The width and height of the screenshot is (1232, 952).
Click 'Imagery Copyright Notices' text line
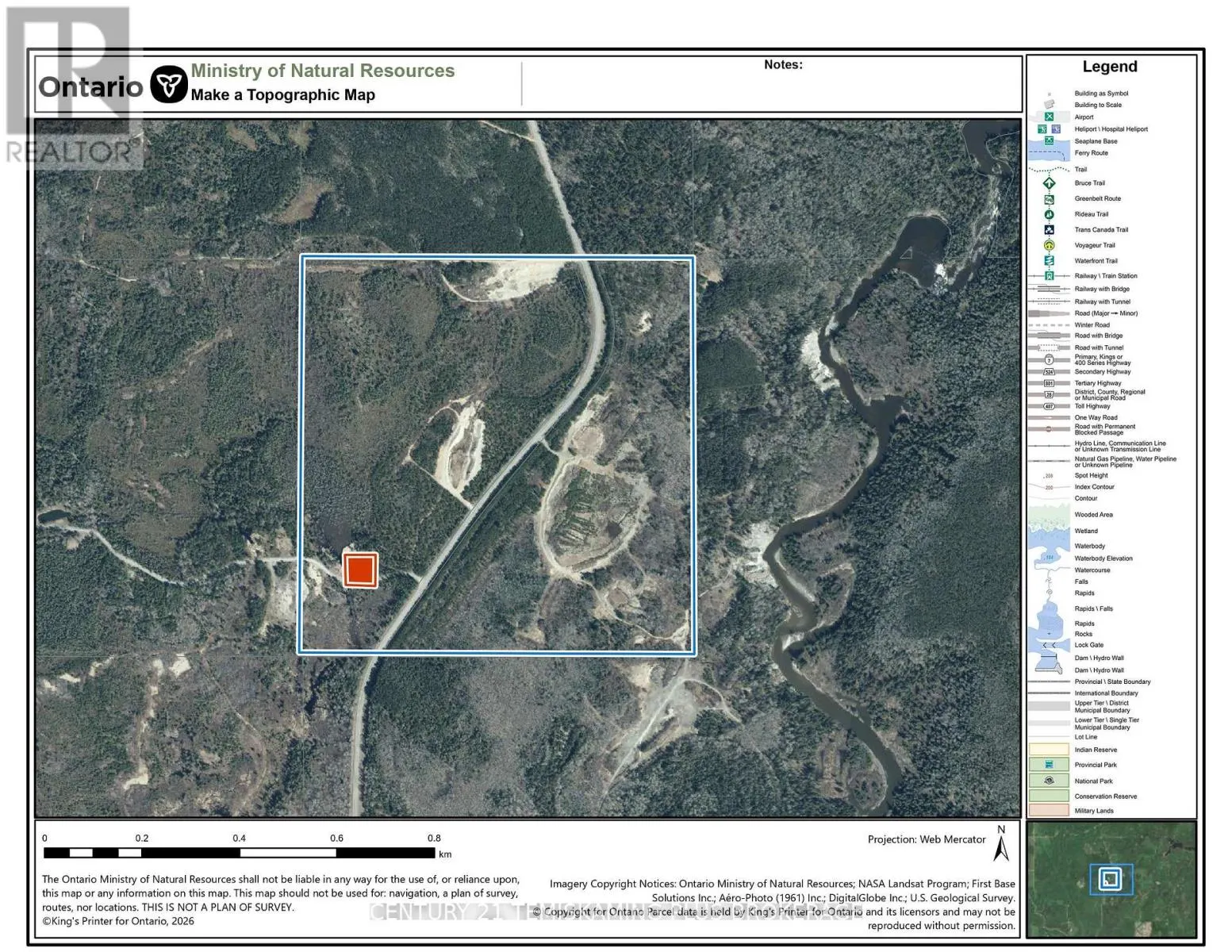click(782, 884)
